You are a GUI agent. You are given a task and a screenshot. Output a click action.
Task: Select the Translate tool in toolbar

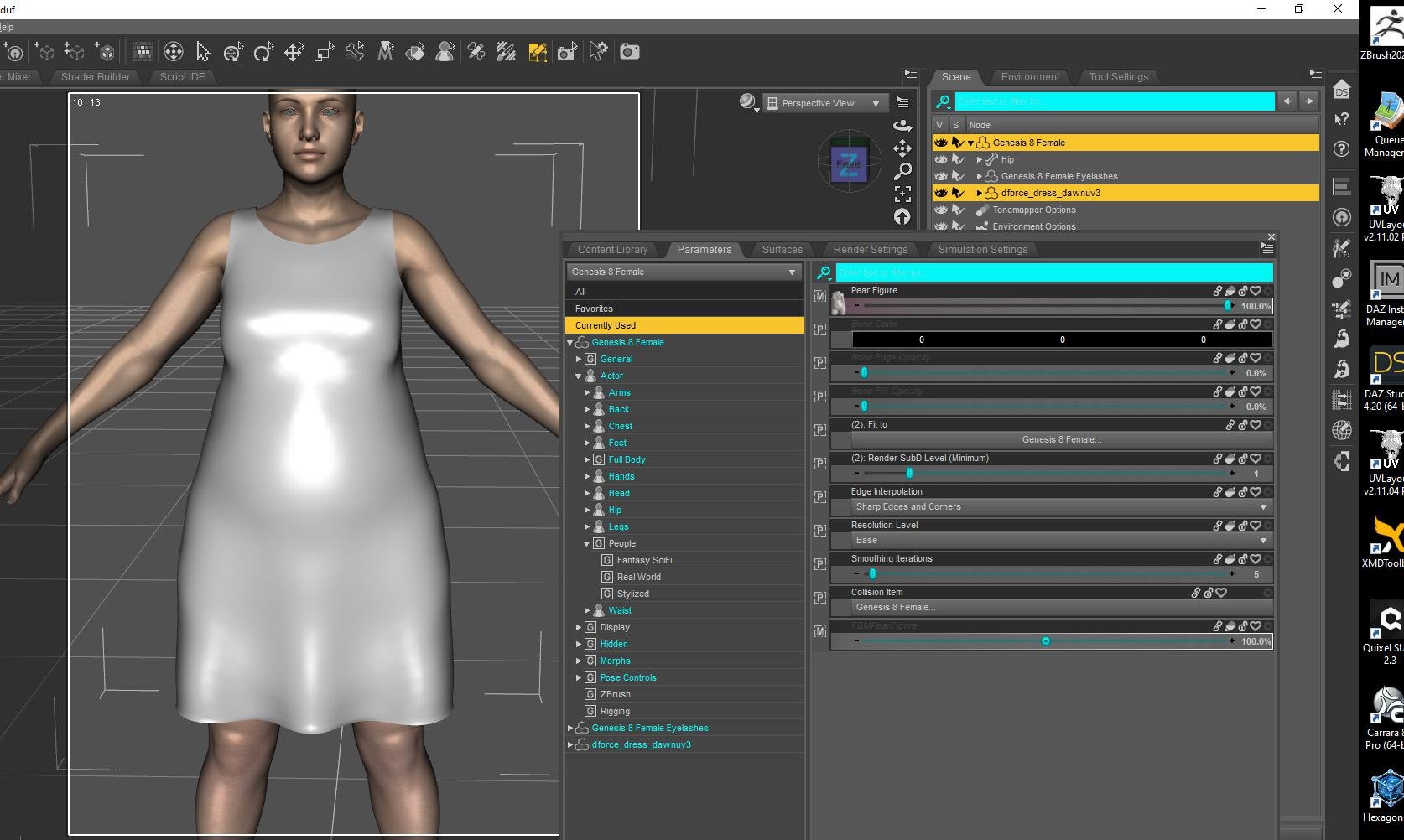pos(294,52)
